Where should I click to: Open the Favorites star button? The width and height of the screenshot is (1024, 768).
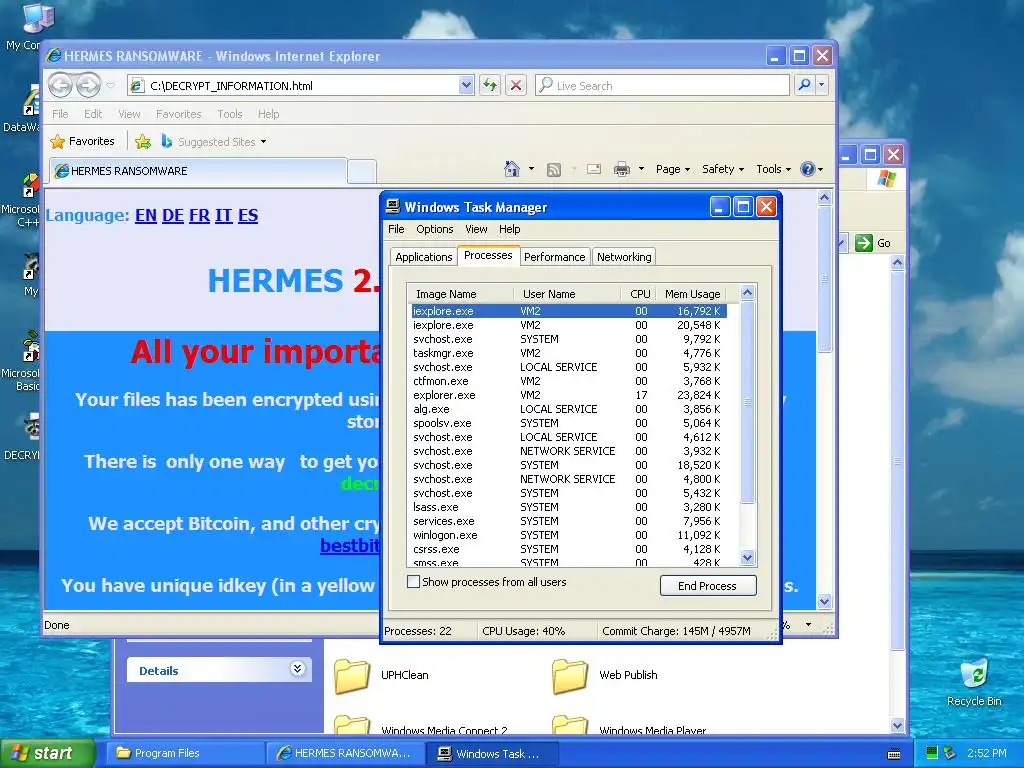[x=82, y=141]
